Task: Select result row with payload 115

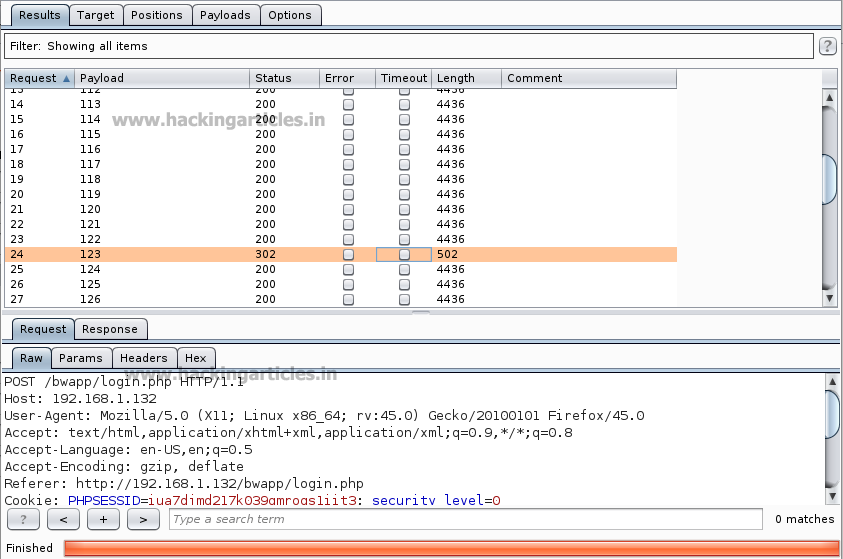Action: [340, 134]
